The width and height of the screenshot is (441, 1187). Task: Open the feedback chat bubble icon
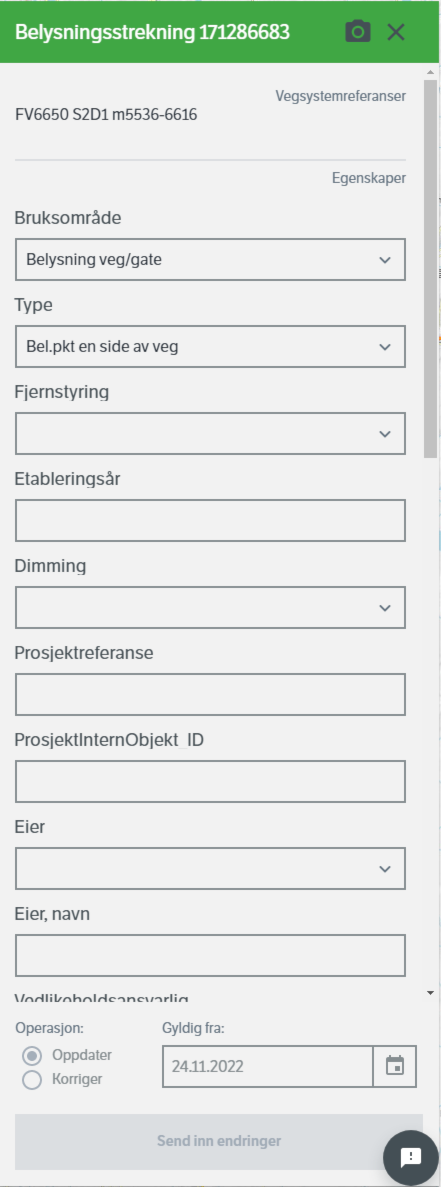(411, 1157)
